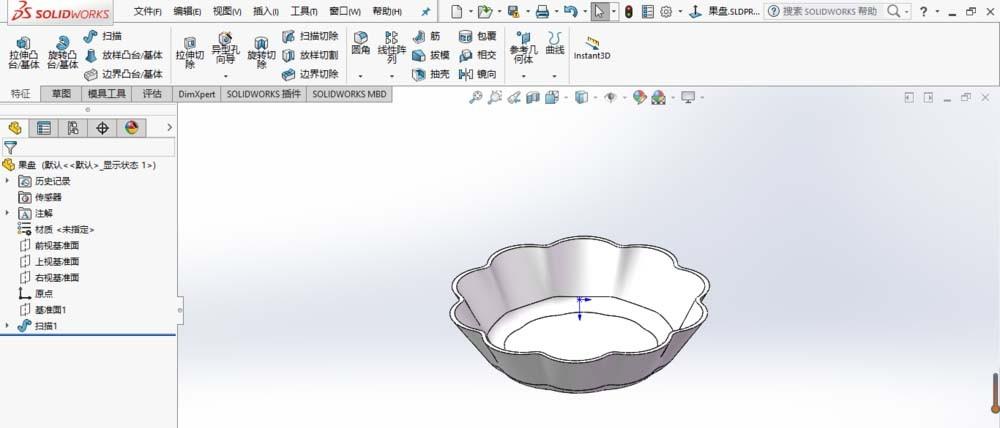1000x428 pixels.
Task: Expand the 扫描1 feature node
Action: point(8,325)
